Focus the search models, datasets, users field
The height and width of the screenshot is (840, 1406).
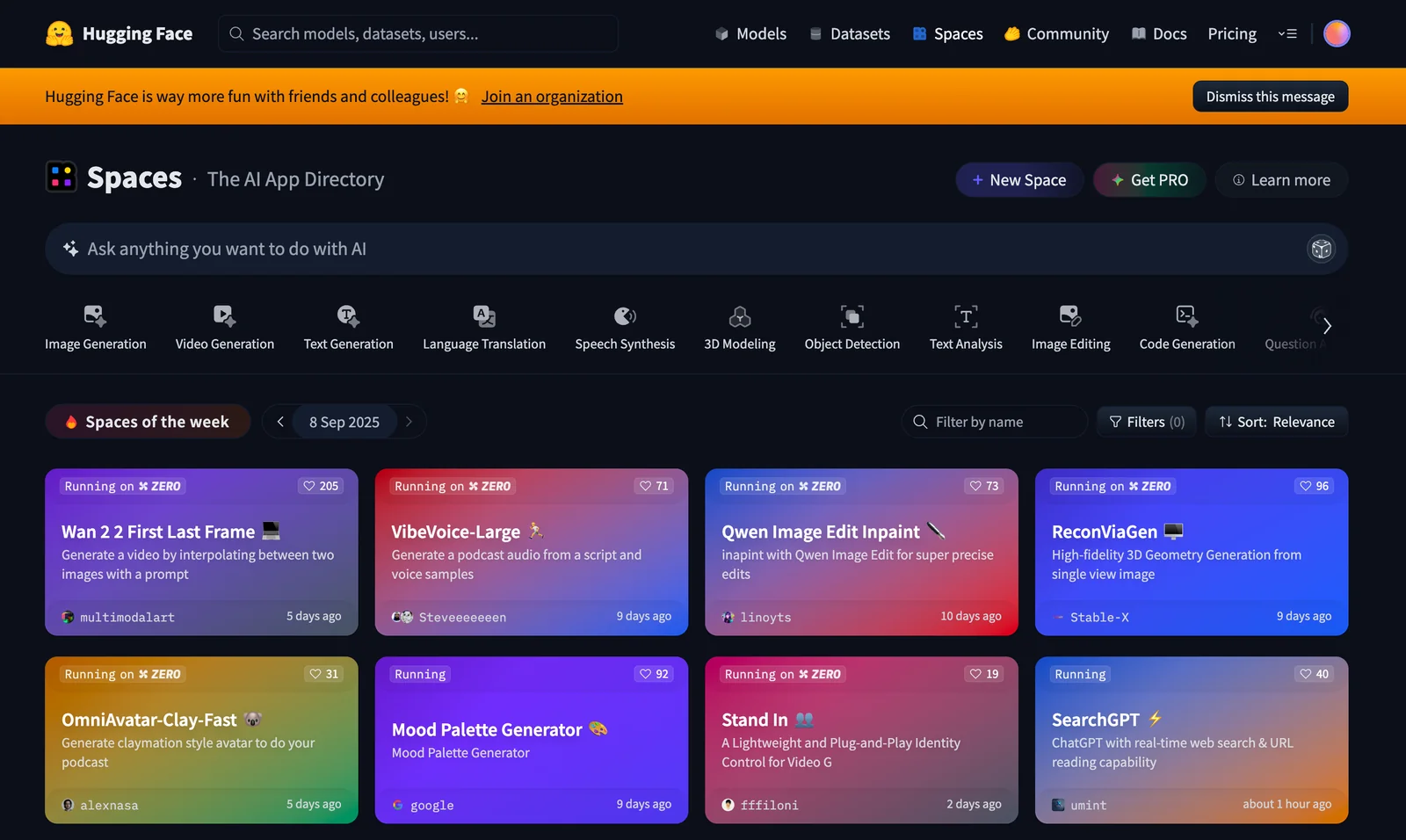click(x=418, y=33)
